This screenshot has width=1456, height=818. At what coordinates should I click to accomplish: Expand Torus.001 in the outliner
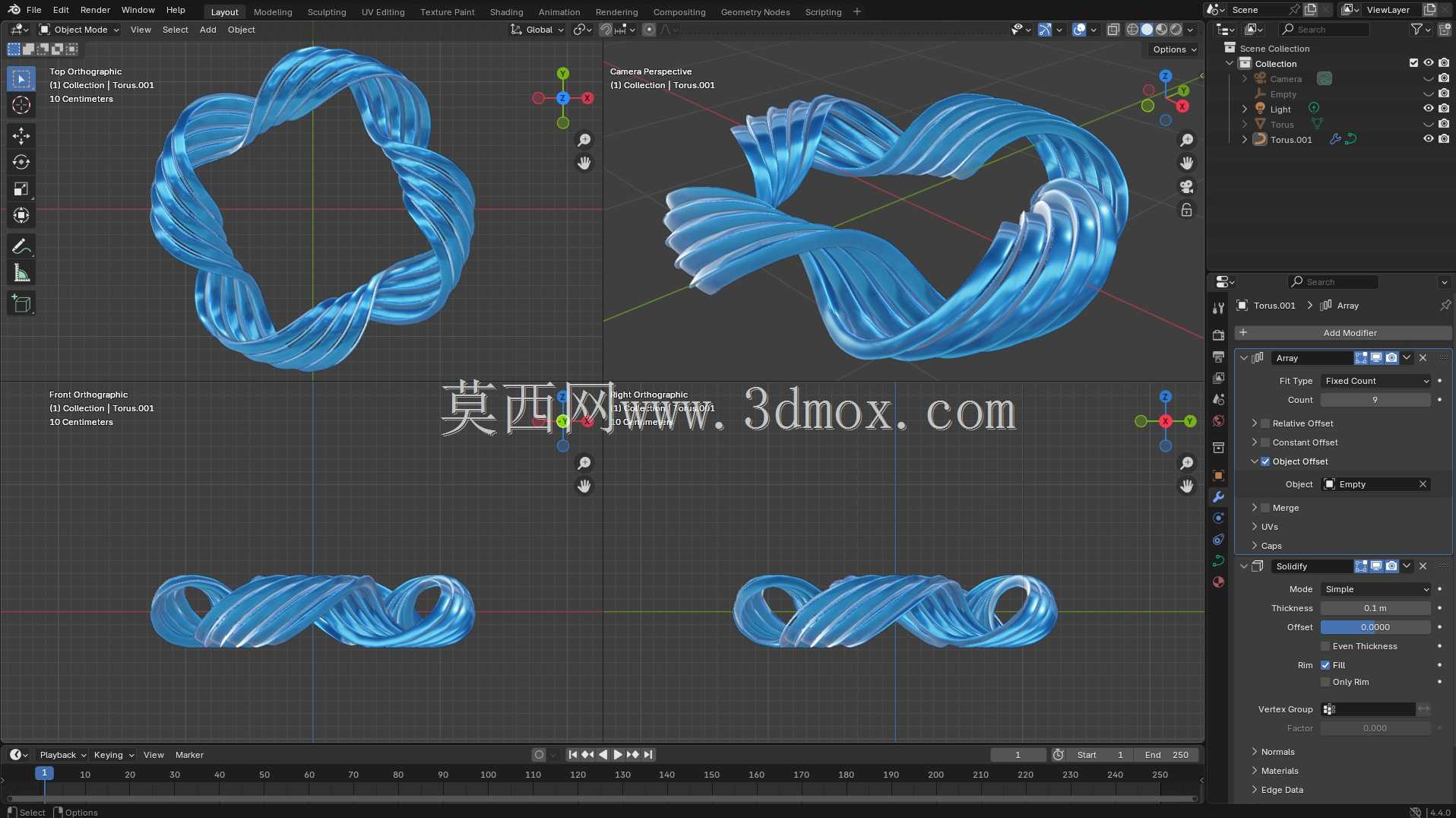point(1244,139)
